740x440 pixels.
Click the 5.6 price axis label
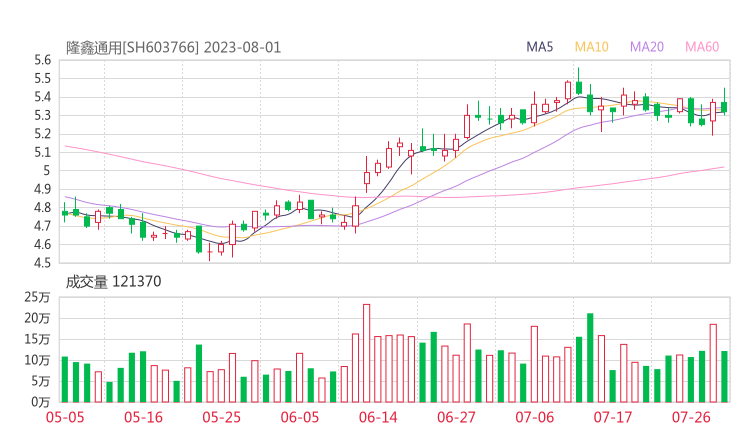pyautogui.click(x=42, y=60)
